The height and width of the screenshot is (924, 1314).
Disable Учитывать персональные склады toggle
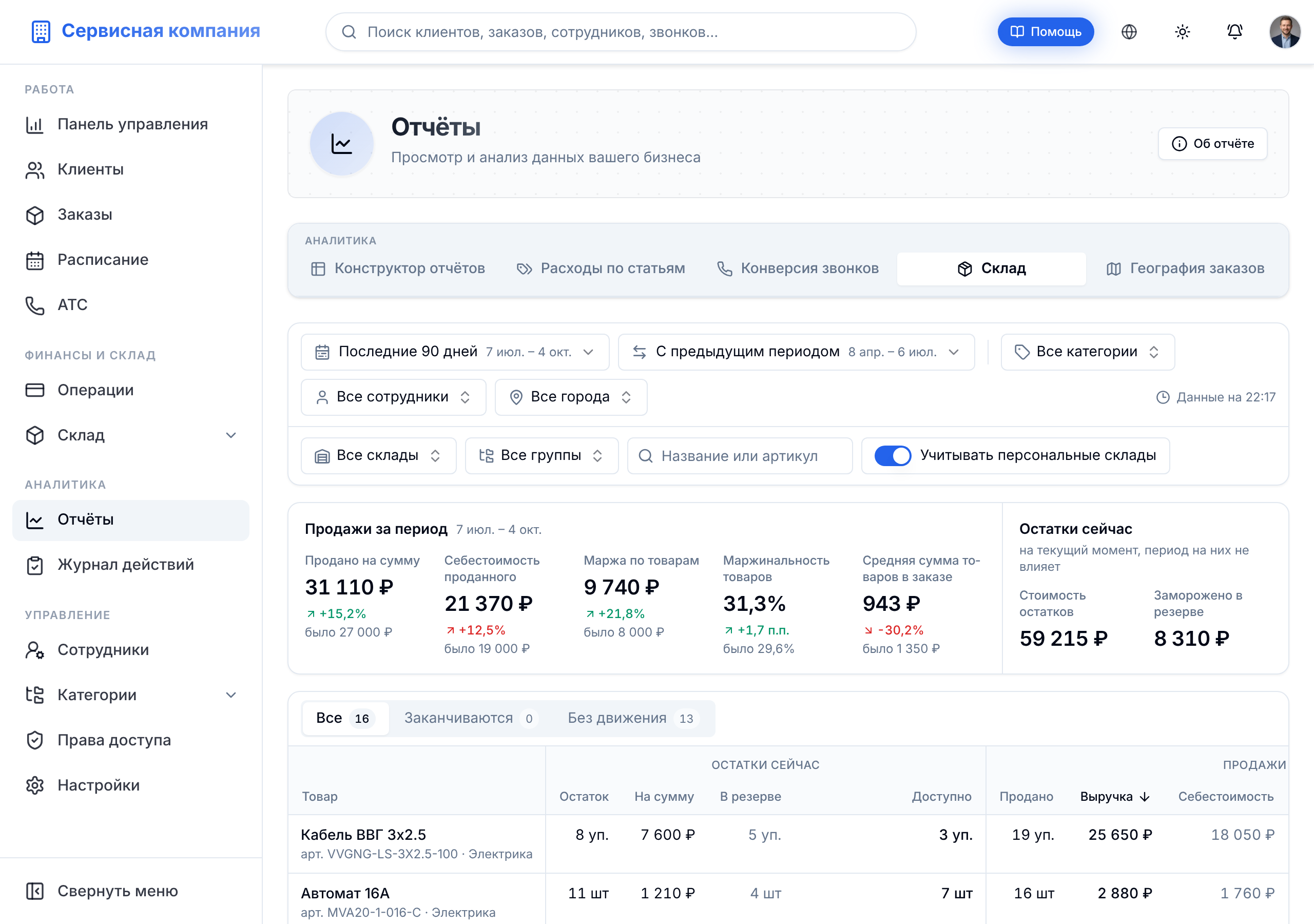tap(892, 456)
